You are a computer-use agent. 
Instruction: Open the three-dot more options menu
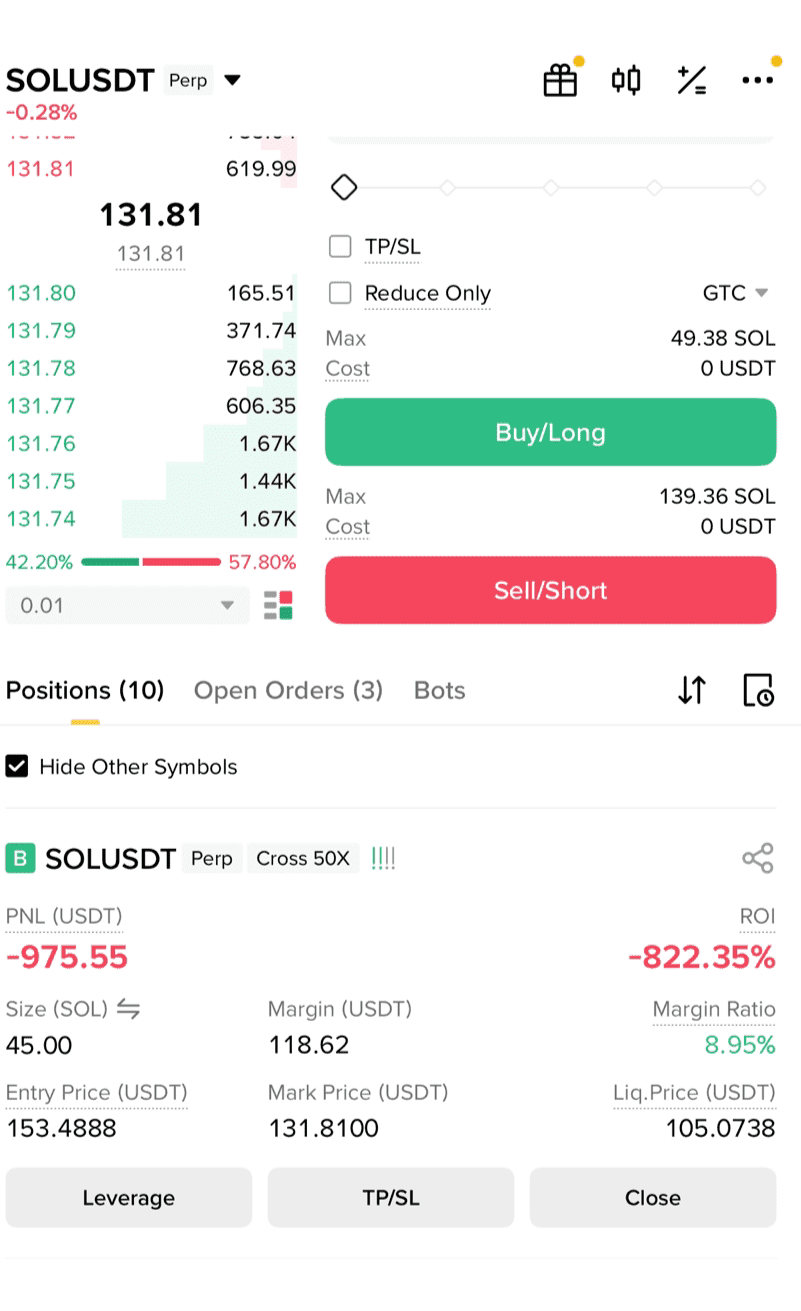point(757,80)
